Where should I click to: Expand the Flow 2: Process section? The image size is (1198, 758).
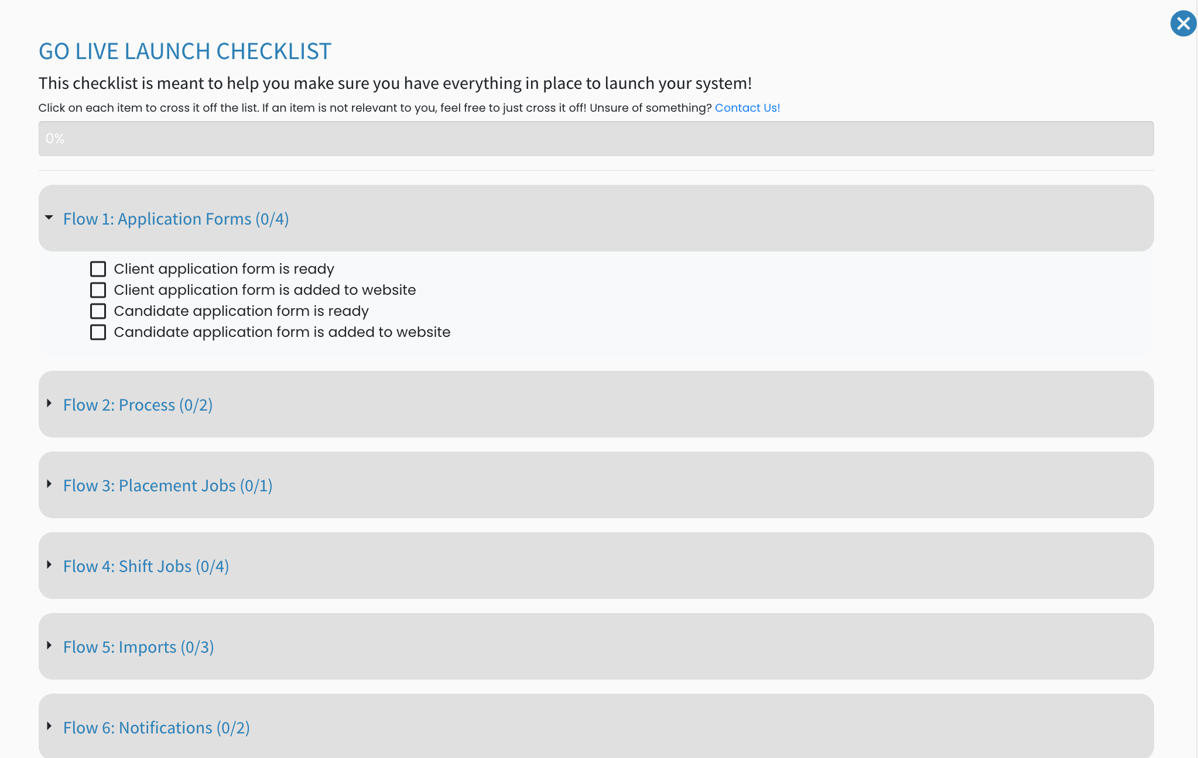pyautogui.click(x=138, y=404)
